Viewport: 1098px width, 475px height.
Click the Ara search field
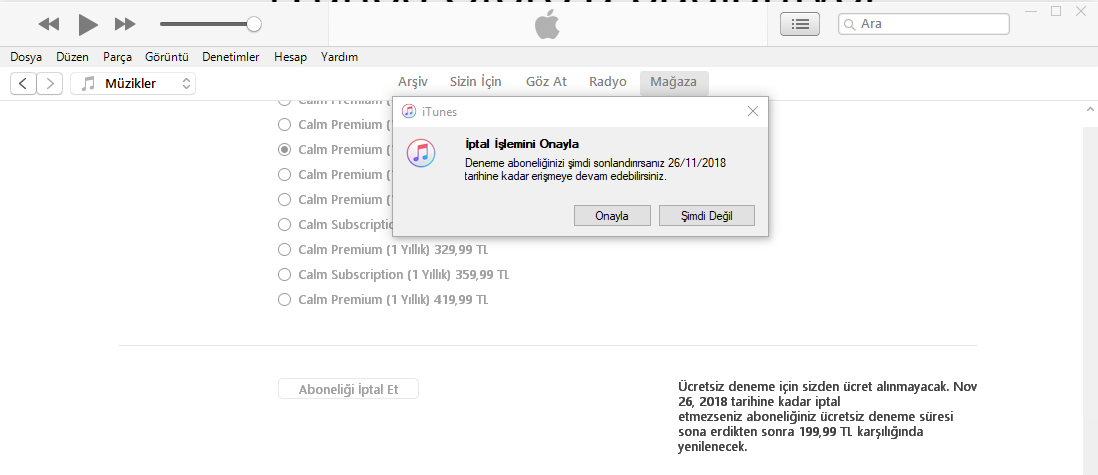[924, 24]
